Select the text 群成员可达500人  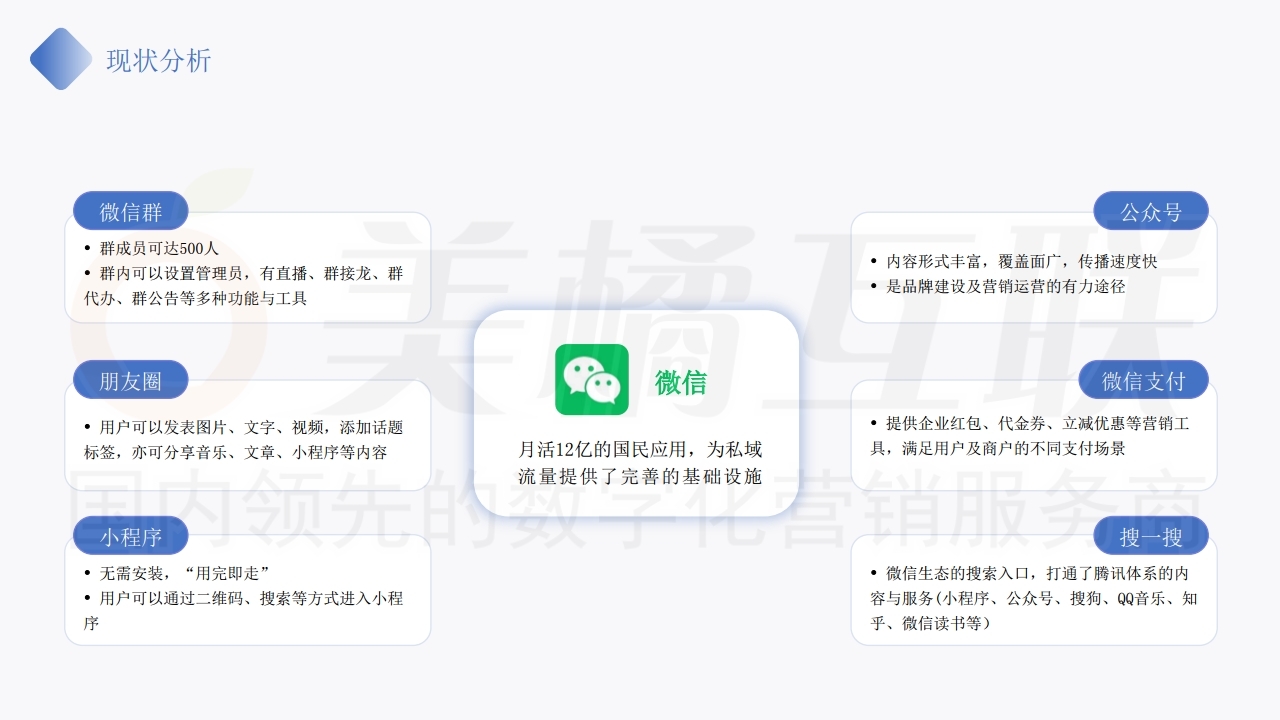pos(159,248)
